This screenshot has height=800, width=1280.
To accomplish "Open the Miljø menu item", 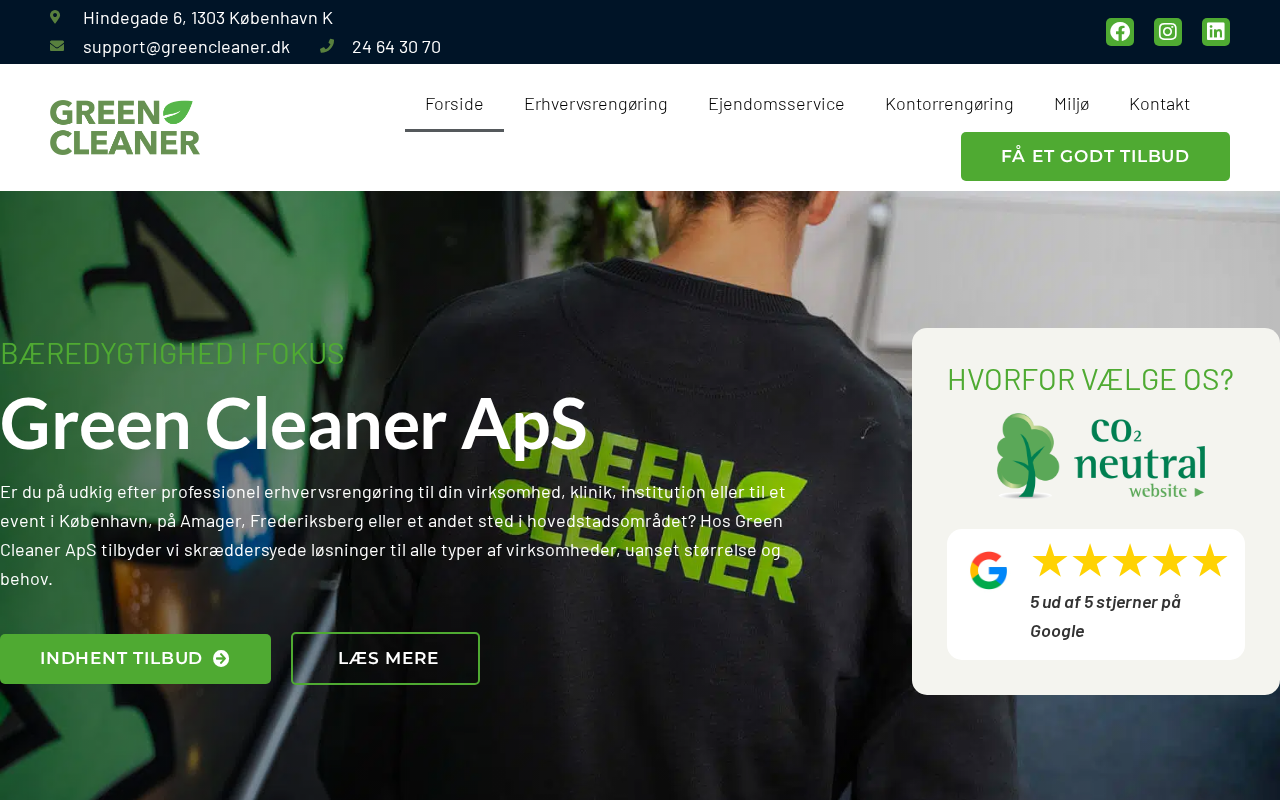I will [1072, 104].
